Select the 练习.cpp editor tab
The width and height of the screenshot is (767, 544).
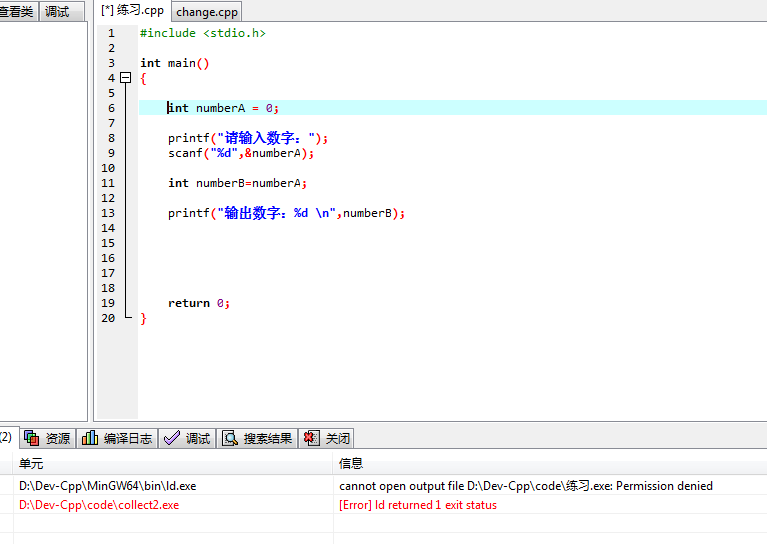point(133,10)
